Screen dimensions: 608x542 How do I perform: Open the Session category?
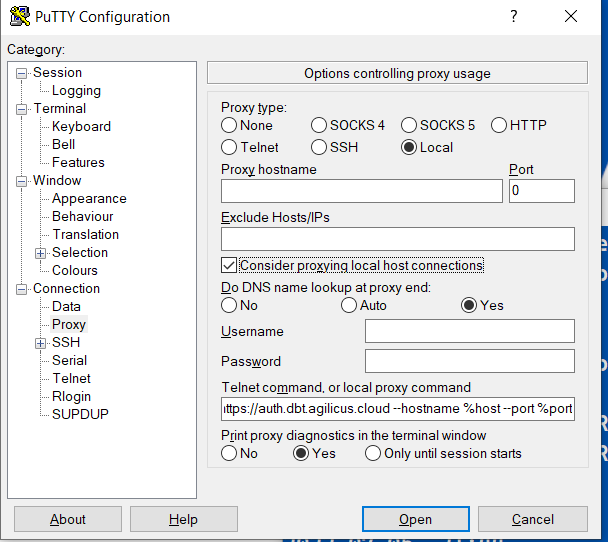point(57,72)
